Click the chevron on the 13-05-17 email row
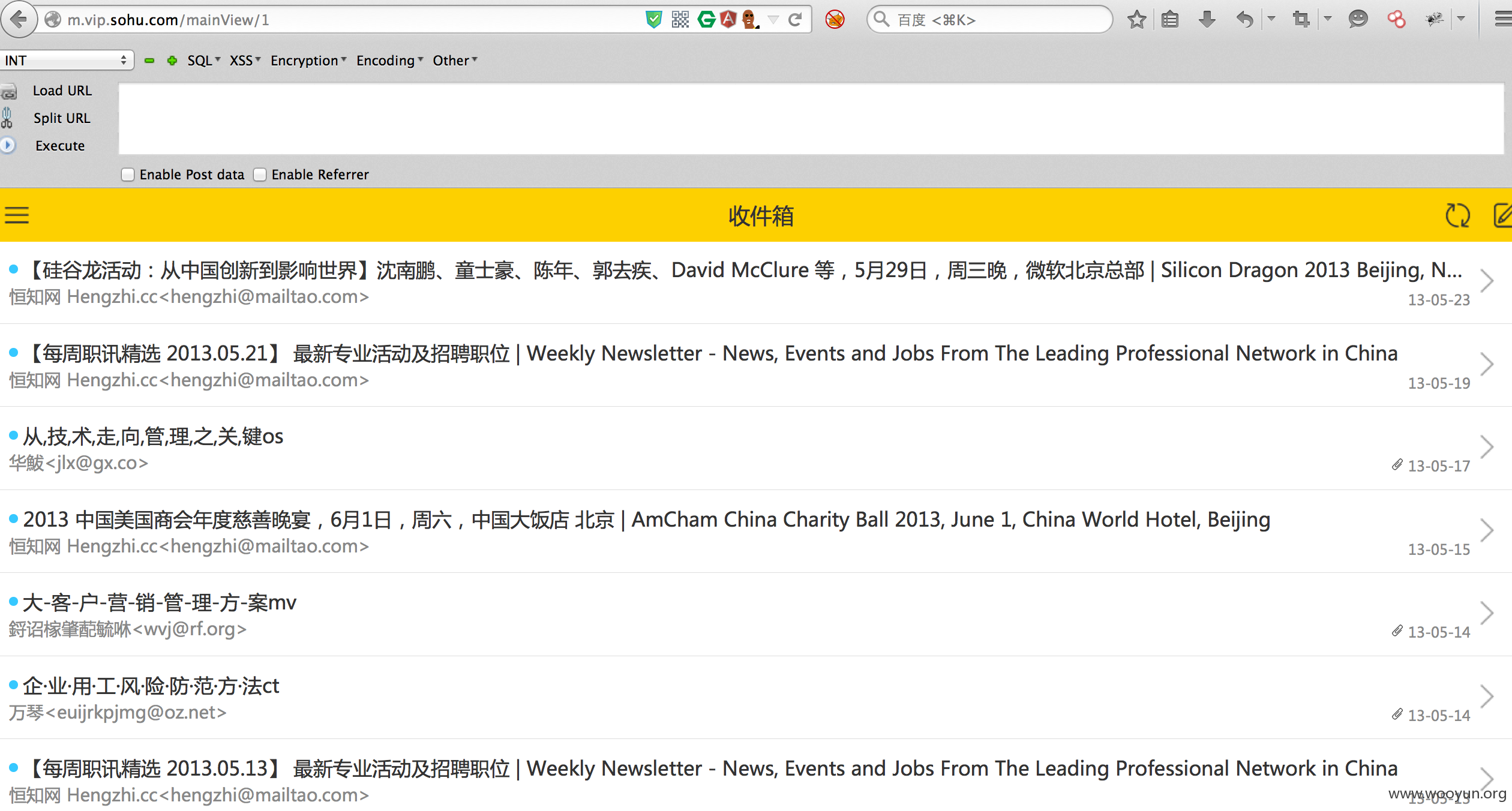The width and height of the screenshot is (1512, 811). pyautogui.click(x=1487, y=447)
